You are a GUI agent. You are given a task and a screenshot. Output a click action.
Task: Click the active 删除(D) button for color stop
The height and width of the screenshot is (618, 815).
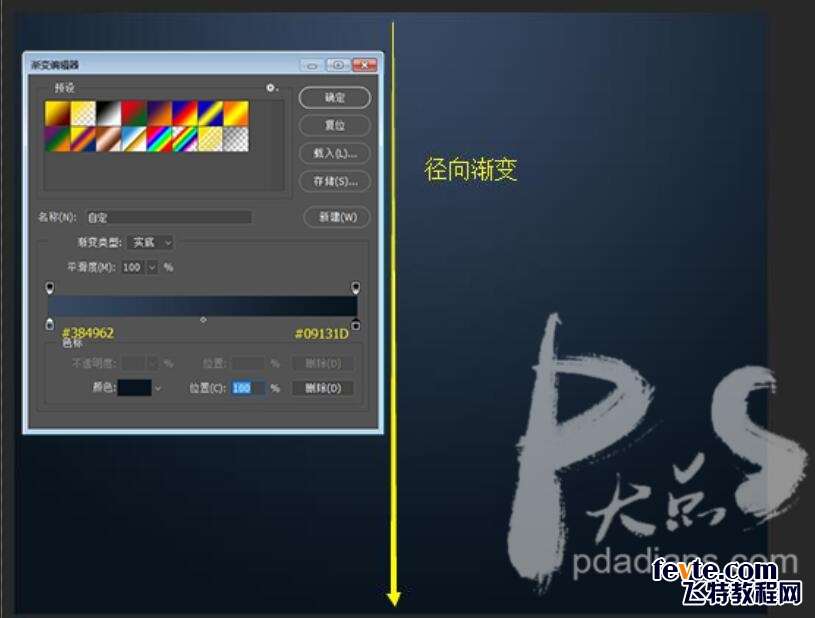[x=322, y=388]
